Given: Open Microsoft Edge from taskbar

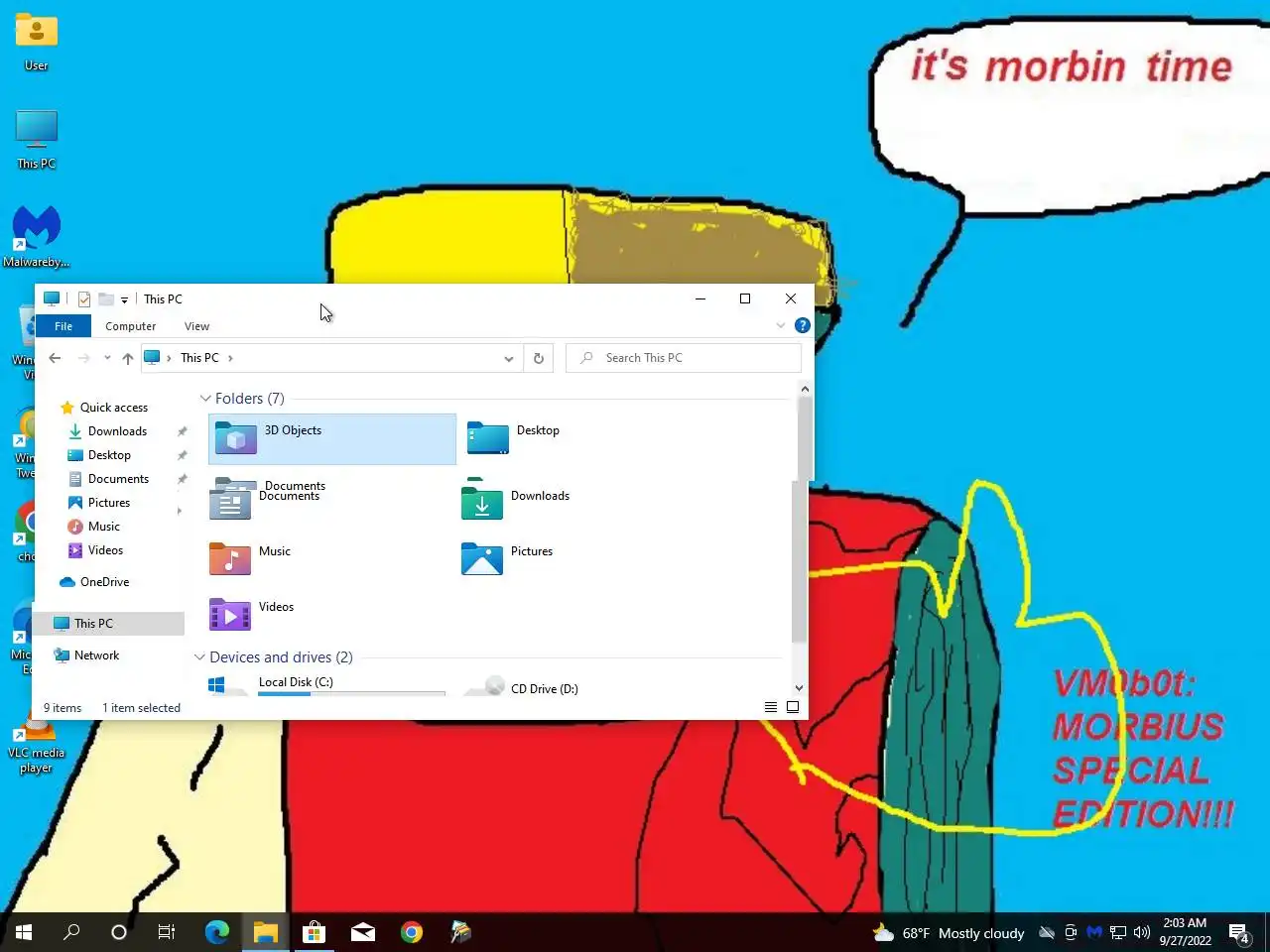Looking at the screenshot, I should tap(216, 932).
